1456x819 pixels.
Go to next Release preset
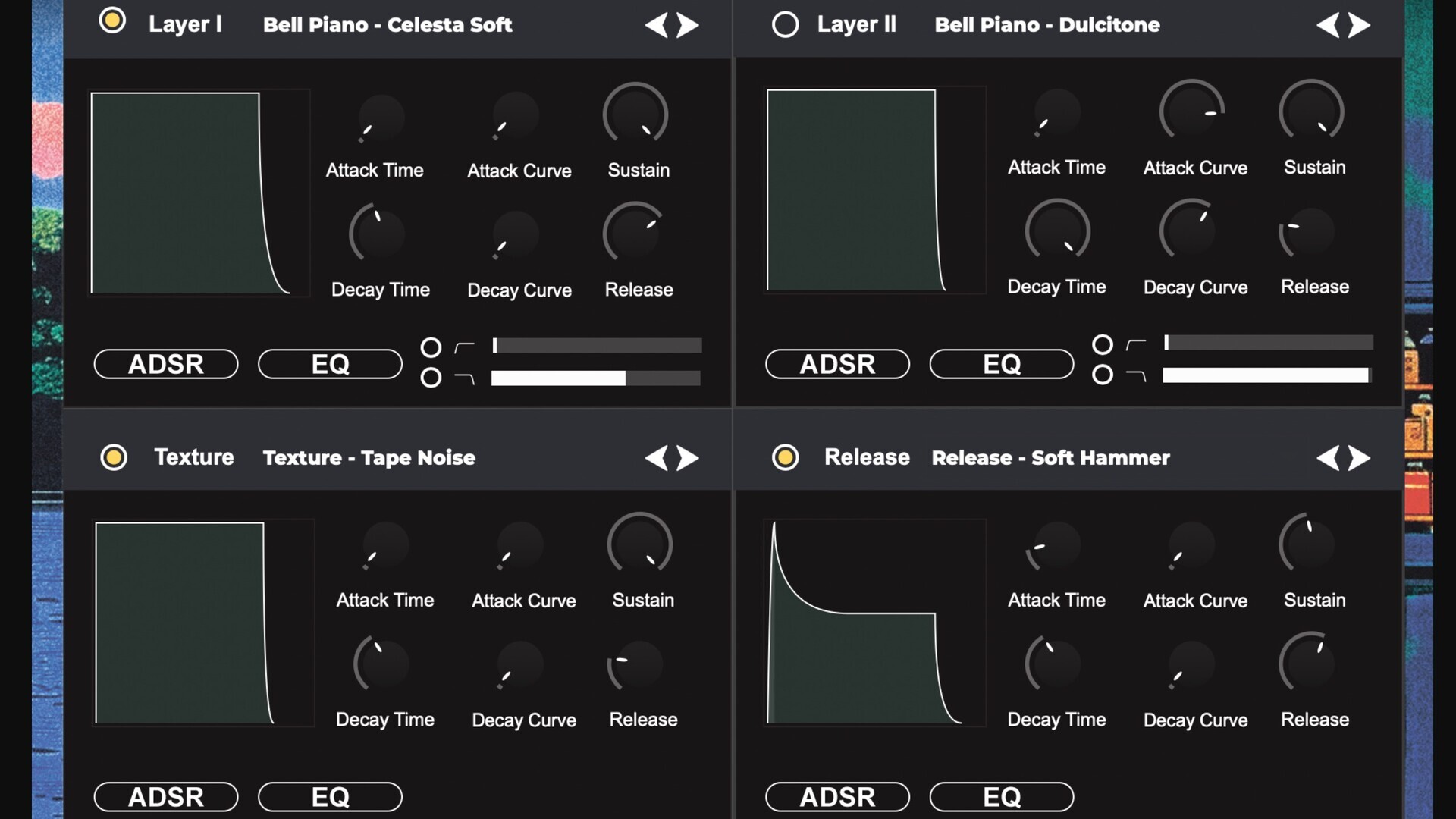coord(1359,457)
